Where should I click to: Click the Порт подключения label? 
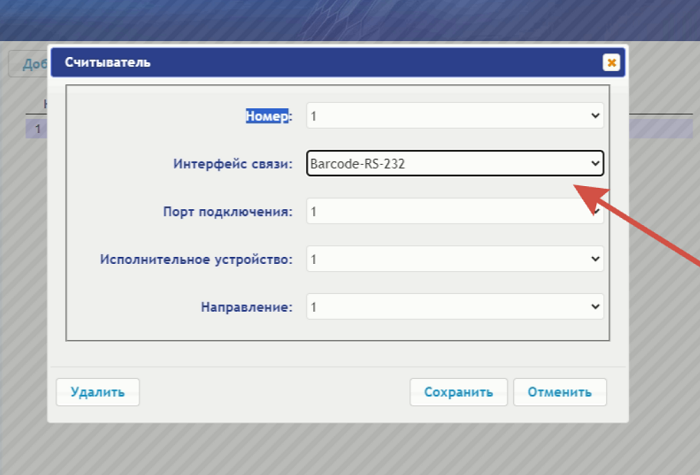click(228, 212)
